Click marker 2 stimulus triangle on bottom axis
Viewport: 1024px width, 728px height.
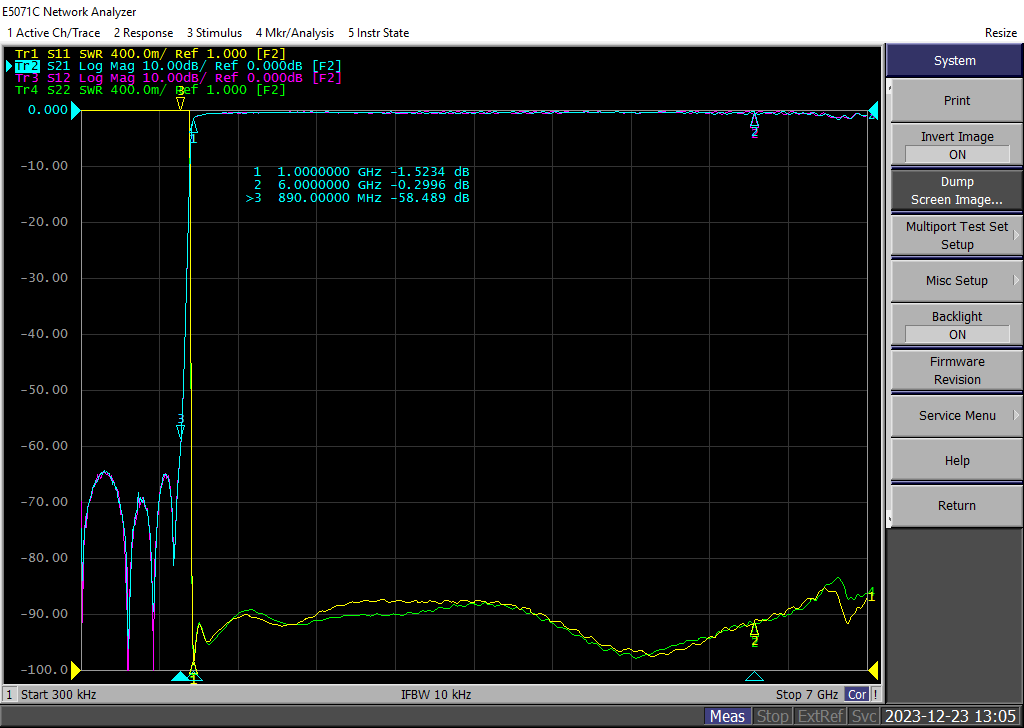(755, 676)
